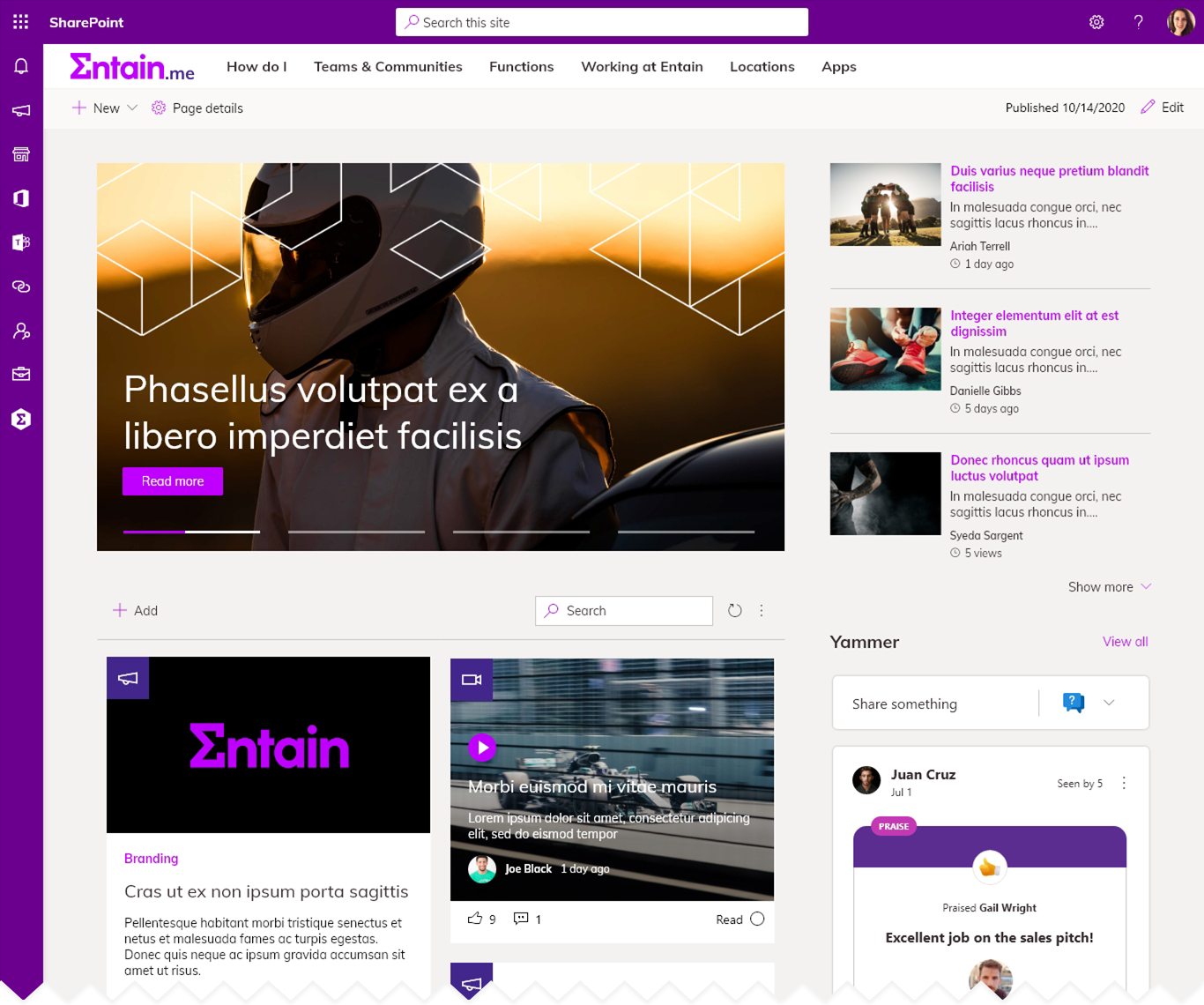This screenshot has width=1204, height=1005.
Task: Open the Teams & Communities menu
Action: tap(388, 66)
